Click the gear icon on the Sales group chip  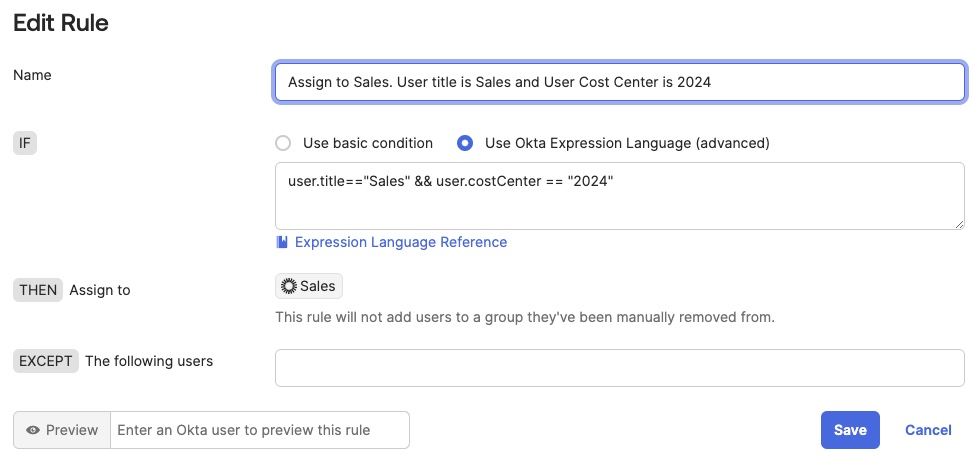pos(289,286)
